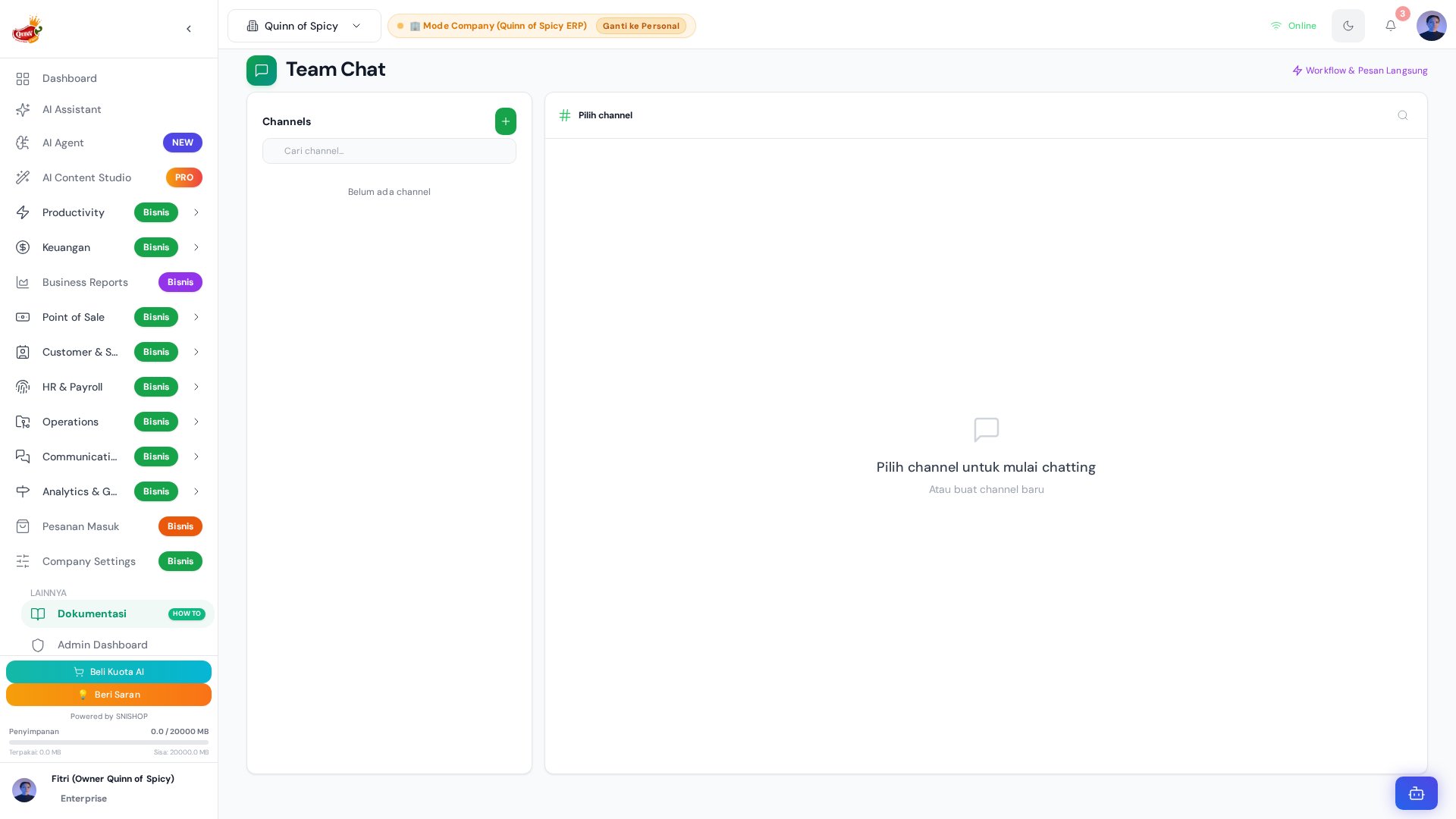Click the Team Chat green icon
Viewport: 1456px width, 819px height.
(x=262, y=71)
